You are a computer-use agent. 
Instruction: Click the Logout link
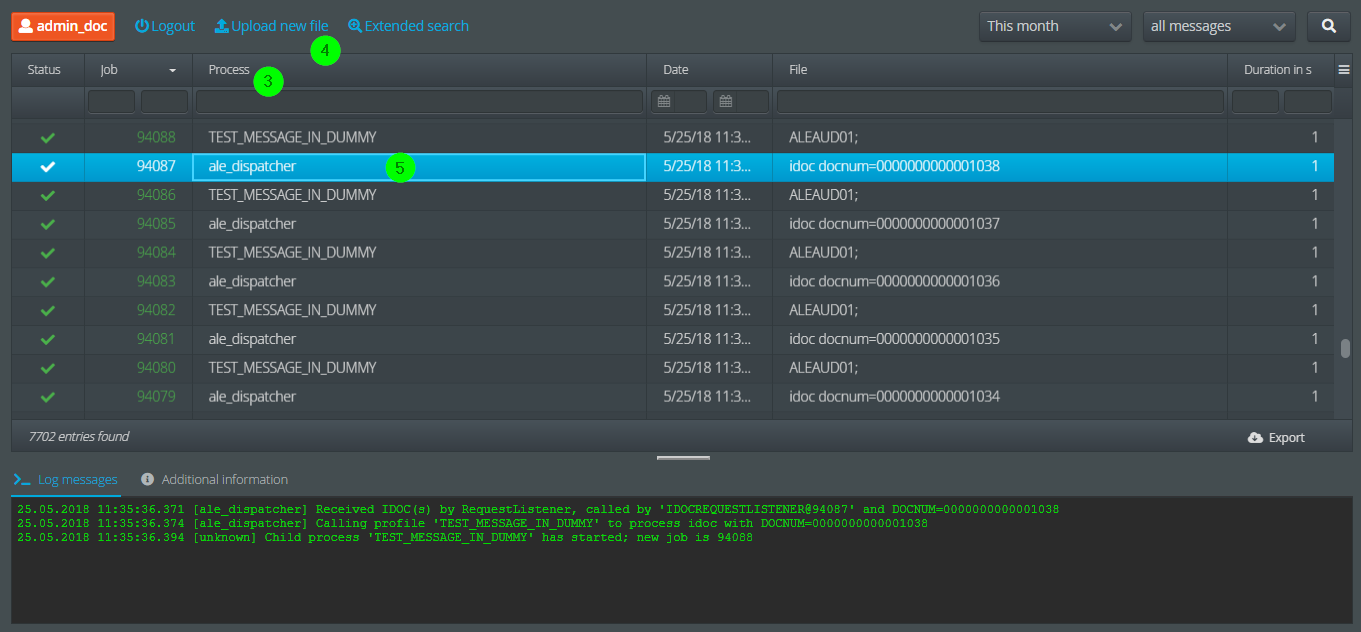pyautogui.click(x=165, y=26)
